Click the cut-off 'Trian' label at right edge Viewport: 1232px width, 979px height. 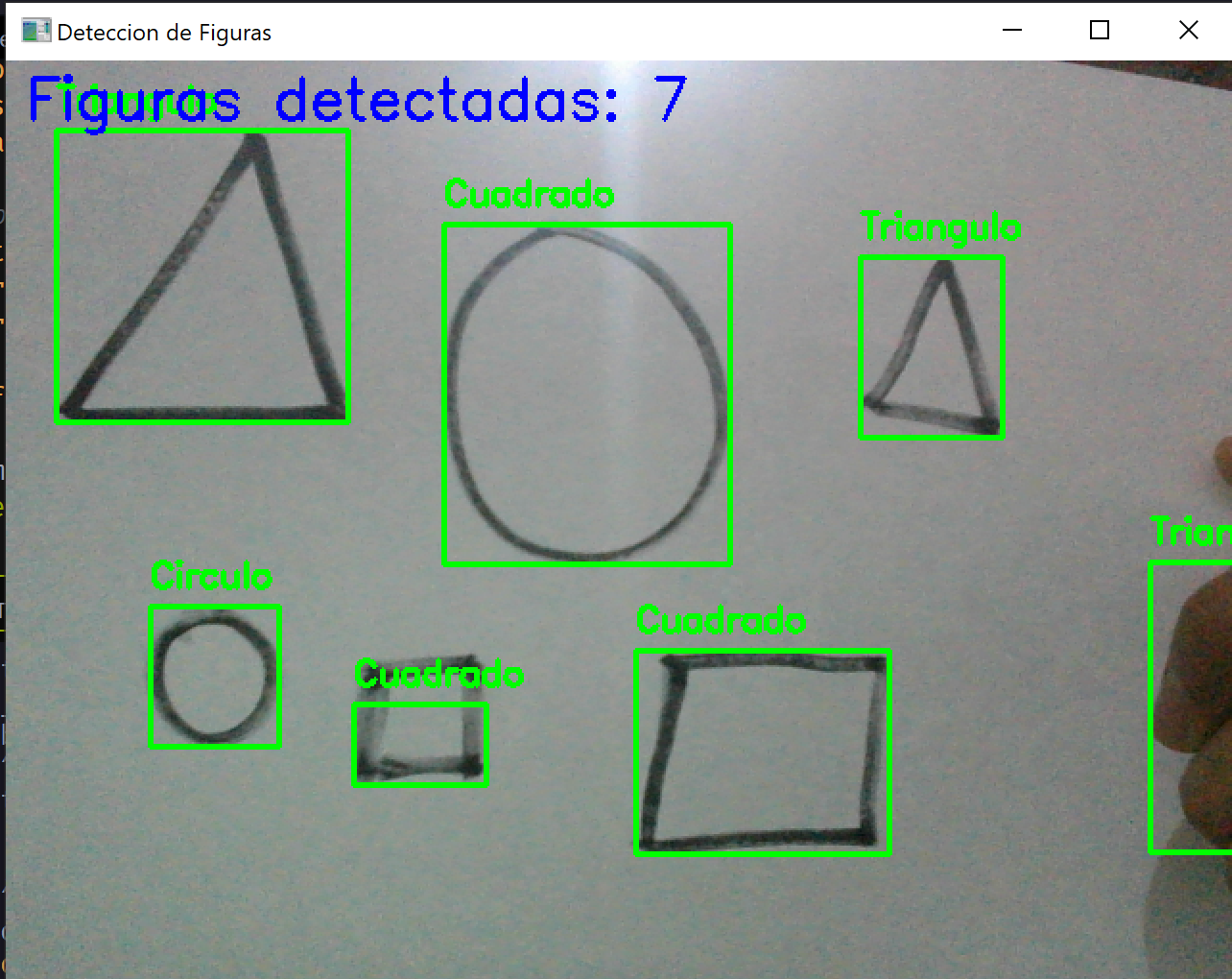click(x=1190, y=533)
